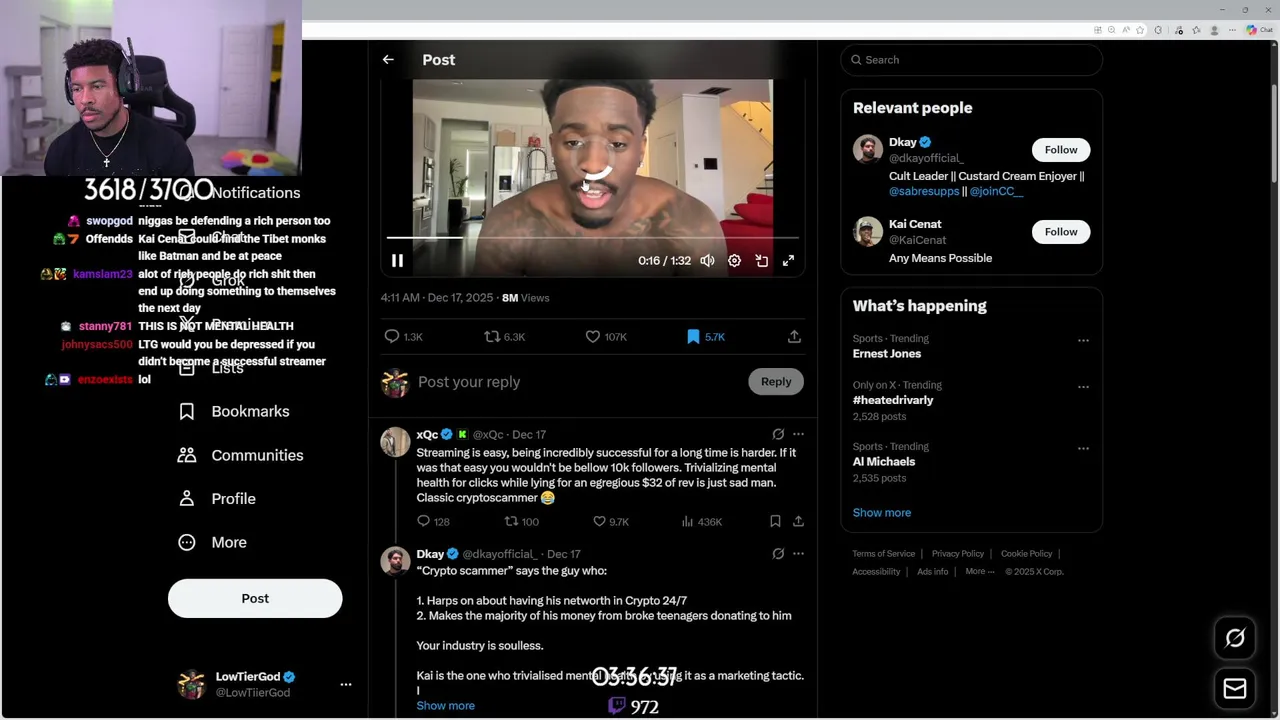Image resolution: width=1280 pixels, height=720 pixels.
Task: Open Grok actions on xQc's reply
Action: point(778,434)
